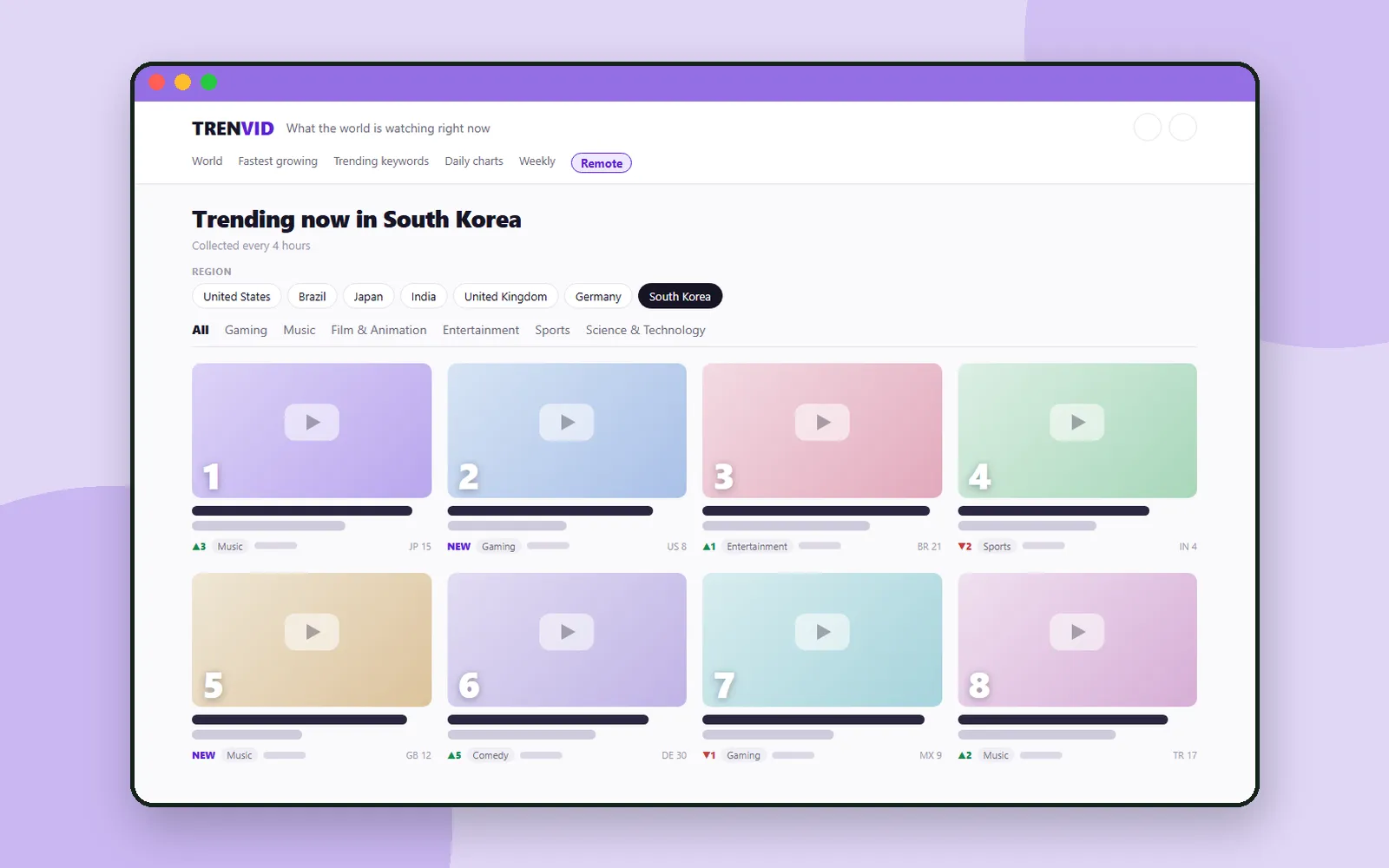Start the video ranked number 6

[567, 632]
